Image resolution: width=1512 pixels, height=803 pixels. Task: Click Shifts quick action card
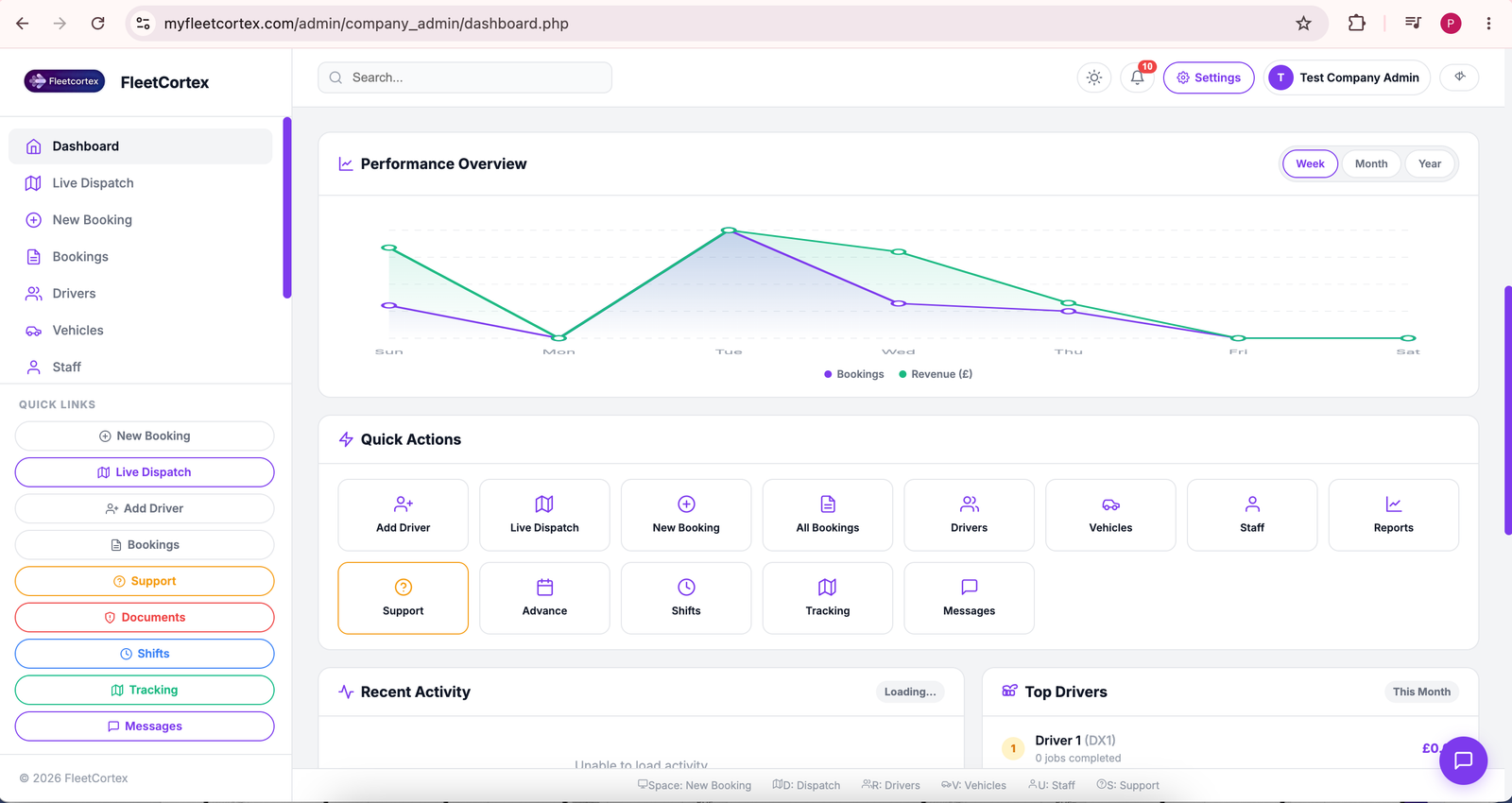[686, 598]
